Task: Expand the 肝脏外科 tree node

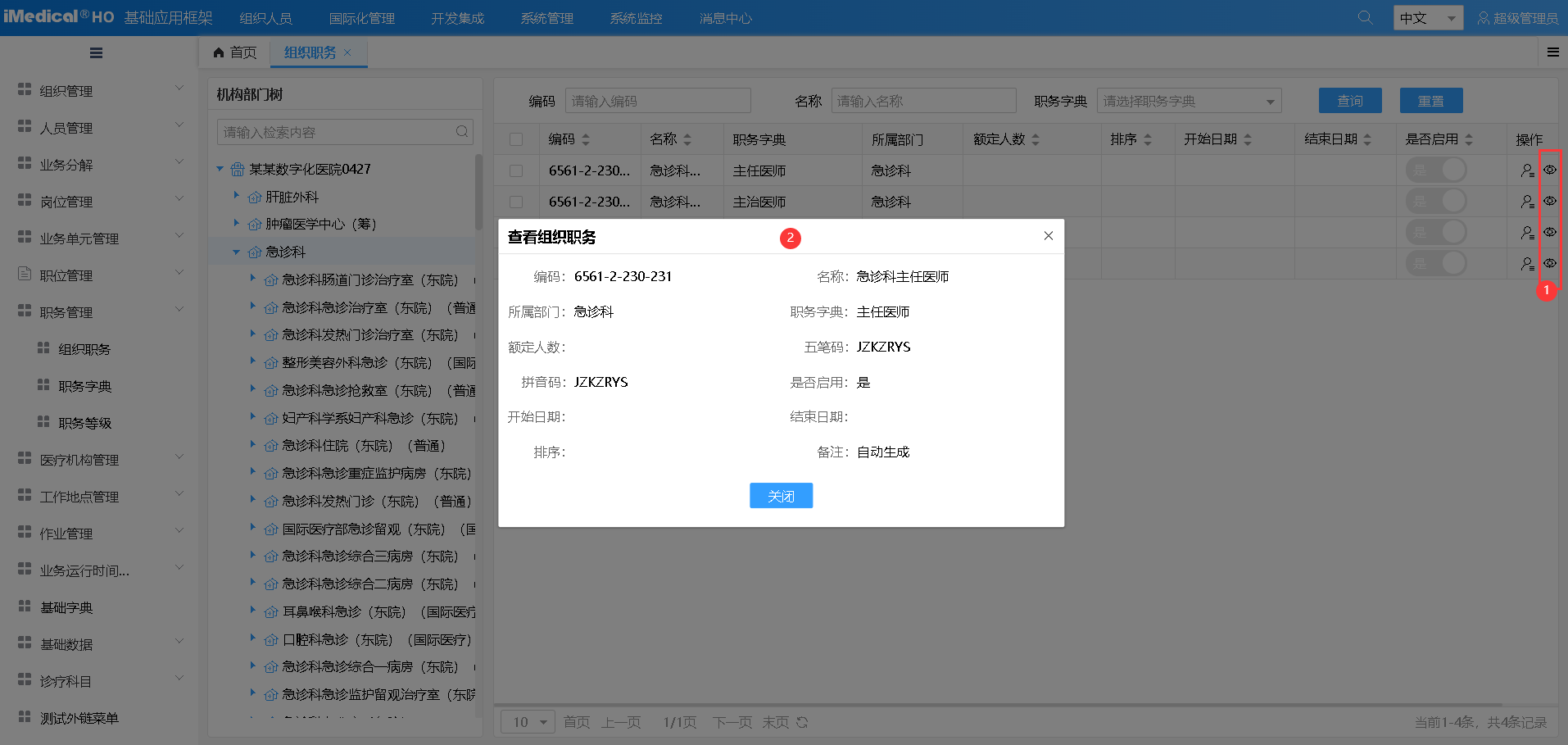Action: pos(237,197)
